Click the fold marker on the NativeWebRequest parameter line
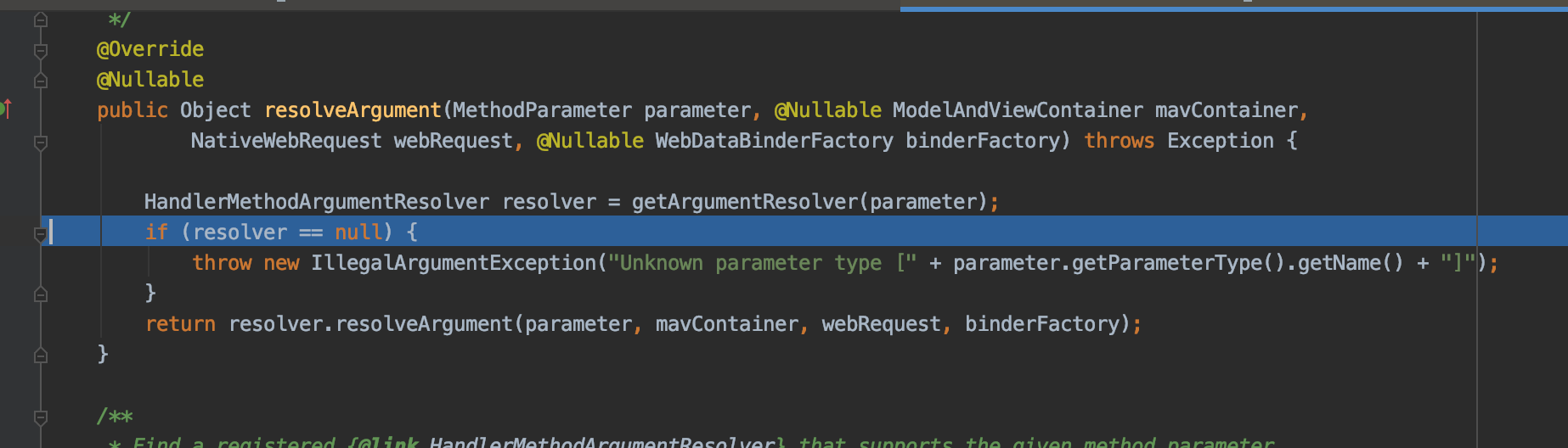The image size is (1568, 448). [40, 143]
